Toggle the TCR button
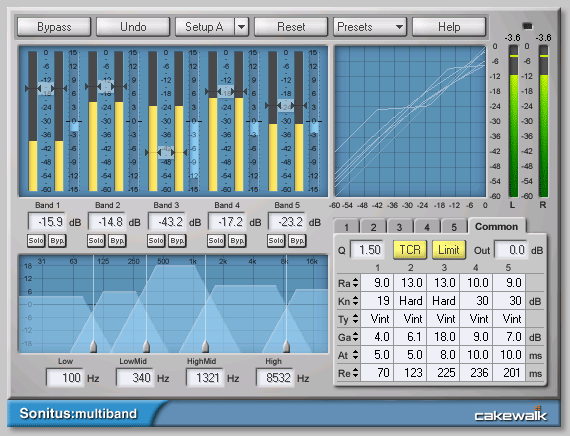This screenshot has width=570, height=436. [x=410, y=250]
